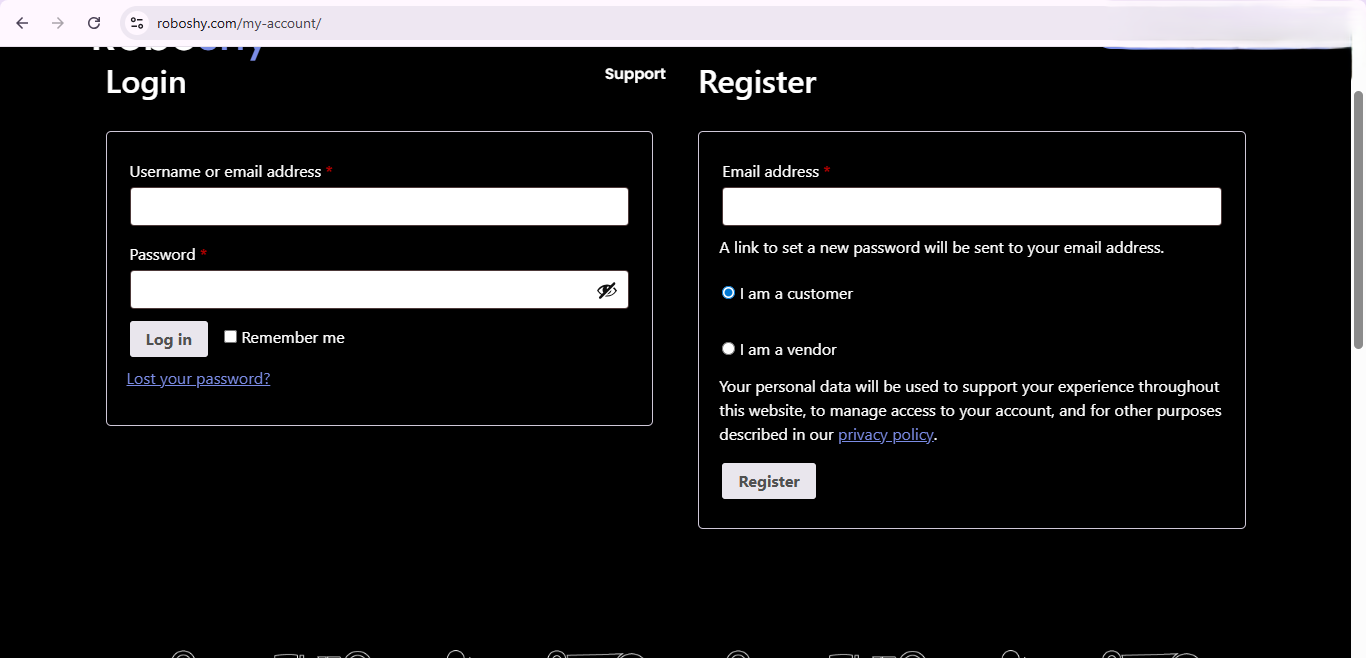Open the 'Lost your password?' link

198,378
